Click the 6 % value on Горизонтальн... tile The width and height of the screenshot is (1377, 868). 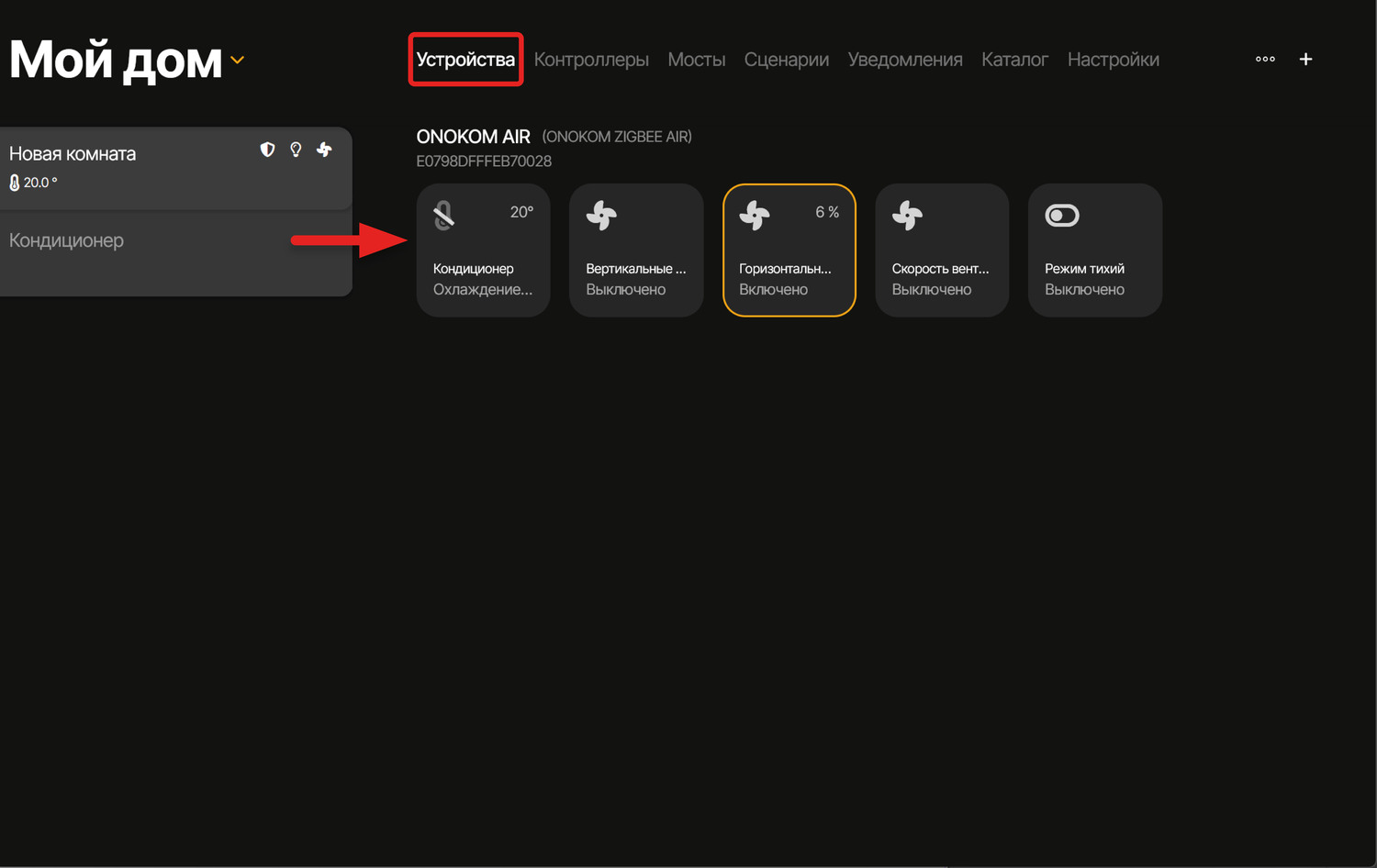click(x=826, y=212)
